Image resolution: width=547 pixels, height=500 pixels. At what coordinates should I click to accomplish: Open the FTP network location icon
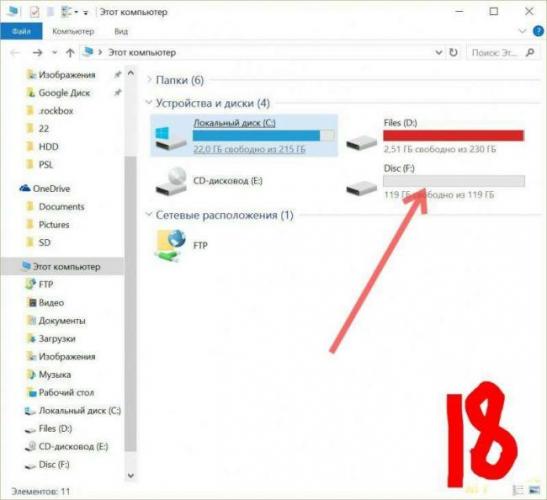click(170, 246)
